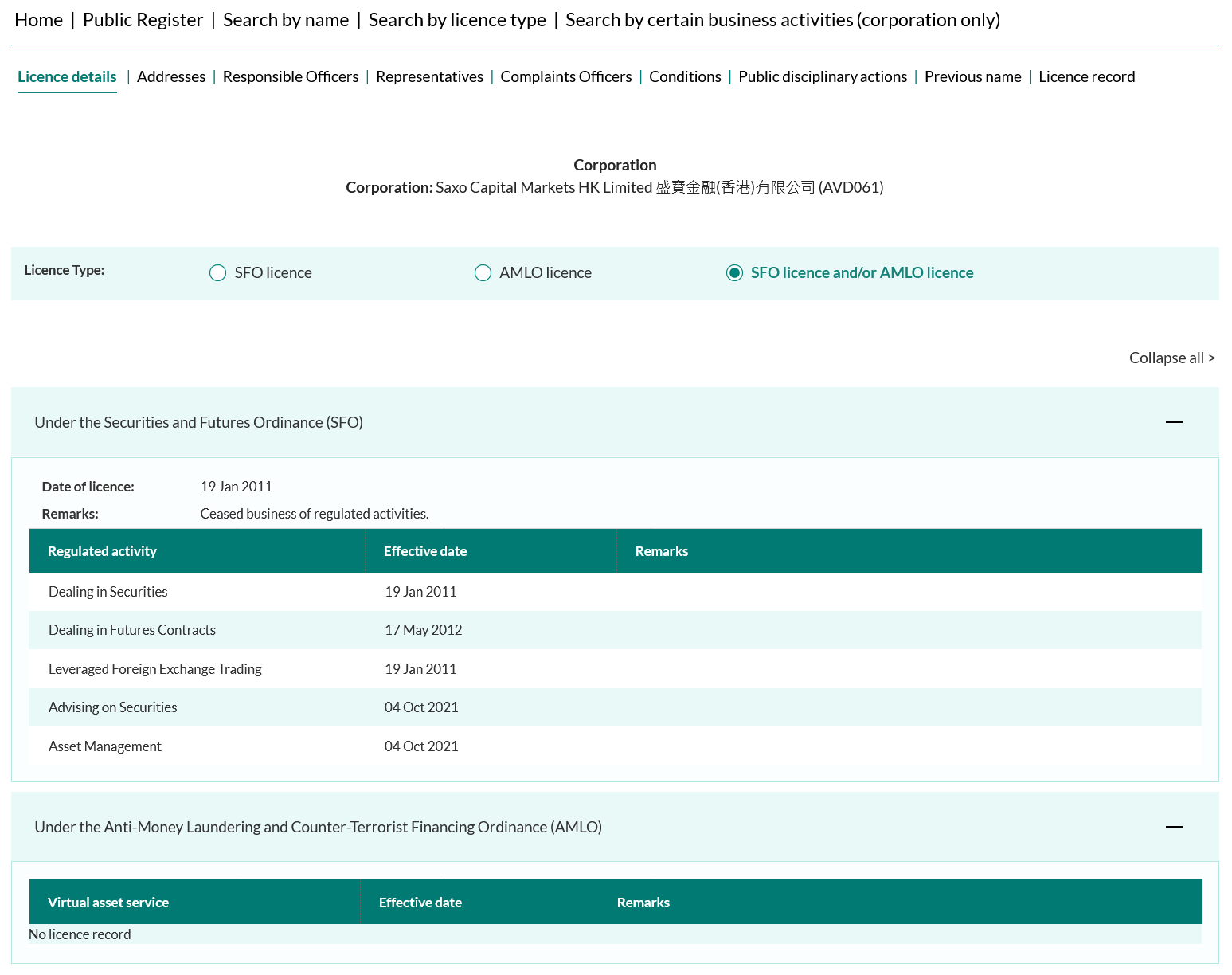The width and height of the screenshot is (1232, 975).
Task: Select the AMLO licence radio button
Action: (483, 273)
